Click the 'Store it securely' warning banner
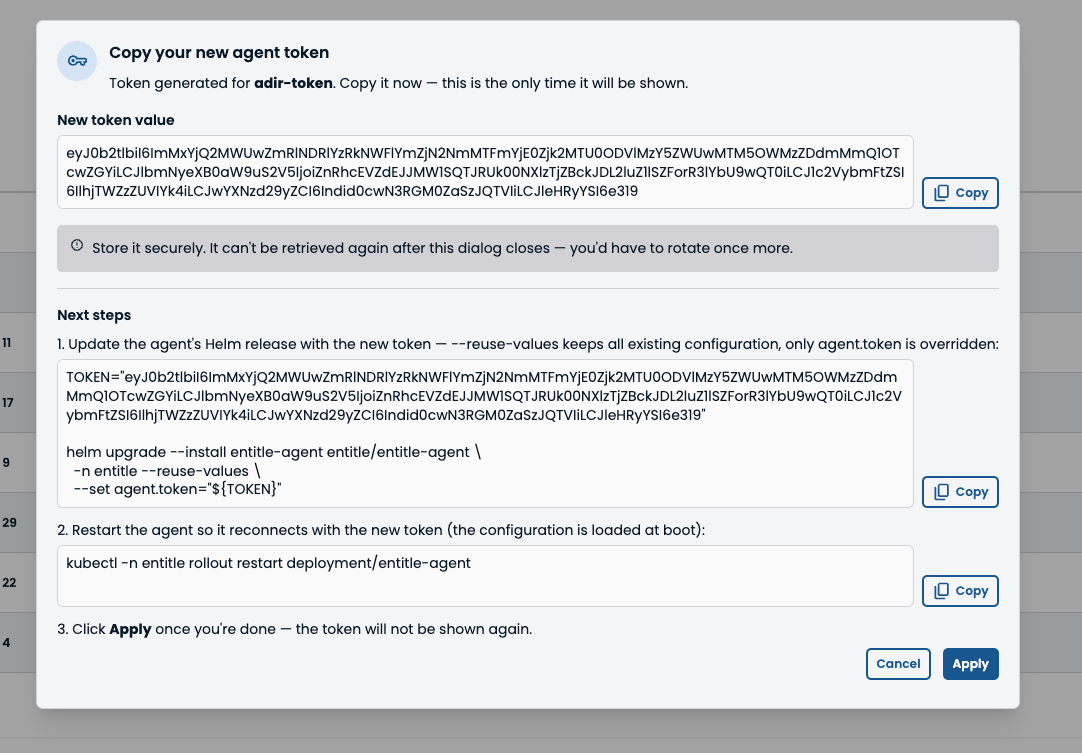 [528, 248]
